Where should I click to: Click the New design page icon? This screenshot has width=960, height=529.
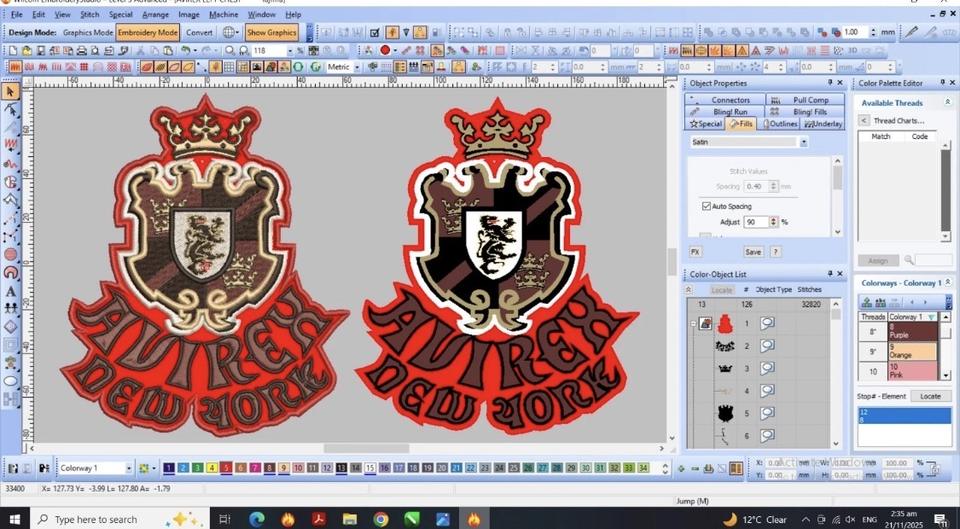click(13, 50)
